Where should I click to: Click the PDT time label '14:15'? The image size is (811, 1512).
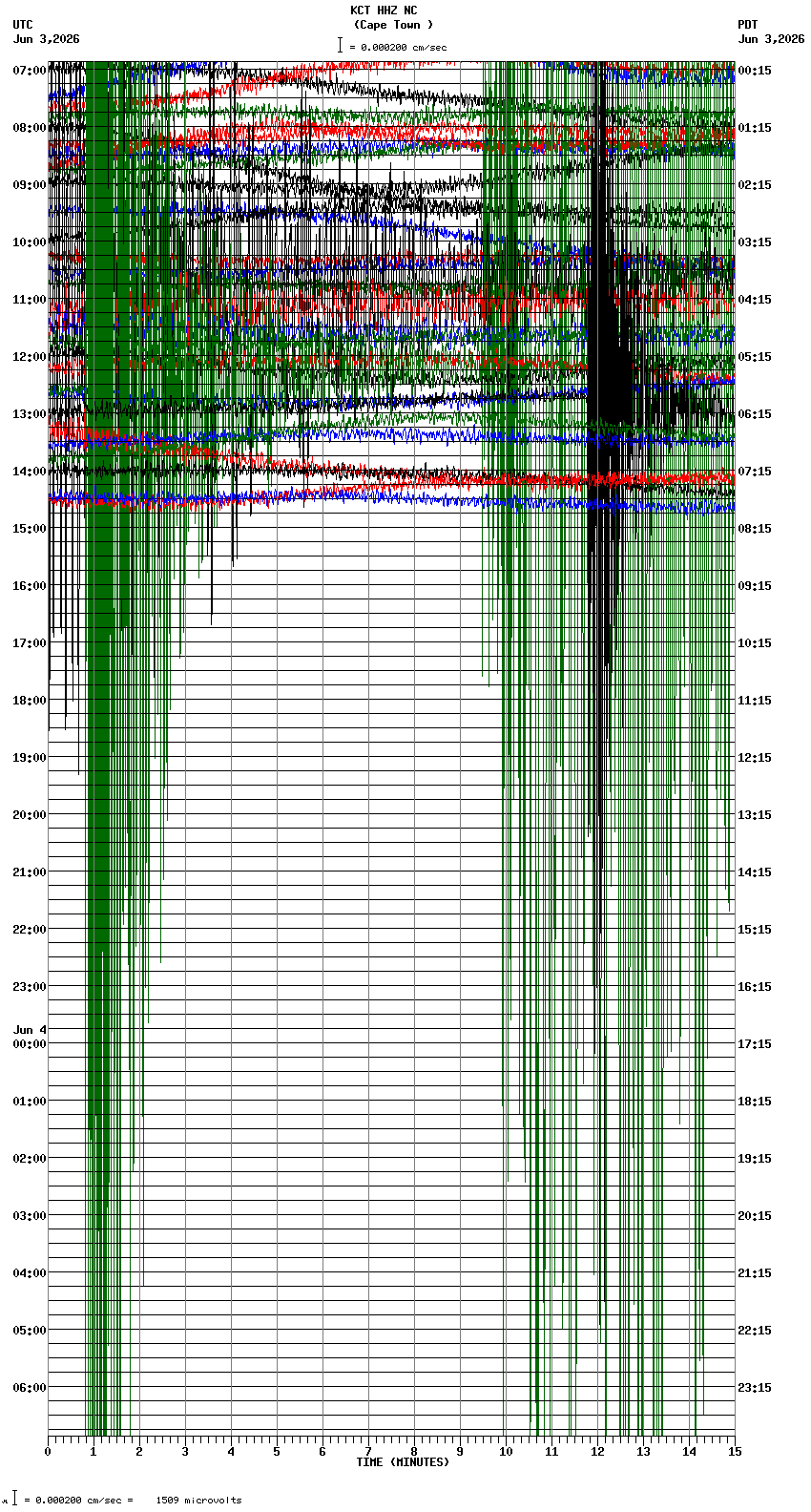(x=755, y=872)
